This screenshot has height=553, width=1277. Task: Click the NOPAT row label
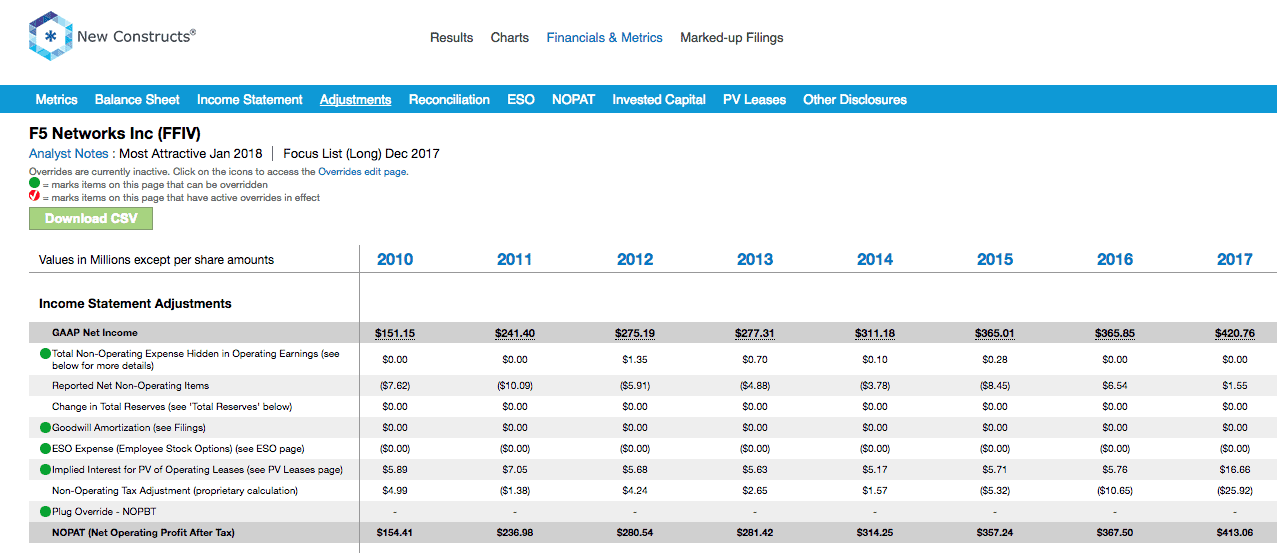point(143,533)
